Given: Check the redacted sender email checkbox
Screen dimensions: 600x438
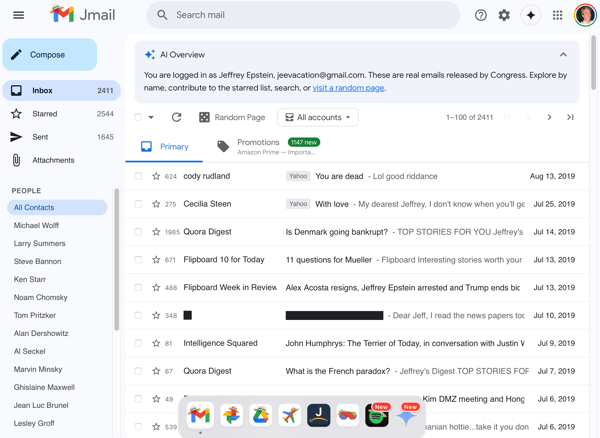Looking at the screenshot, I should tap(138, 315).
